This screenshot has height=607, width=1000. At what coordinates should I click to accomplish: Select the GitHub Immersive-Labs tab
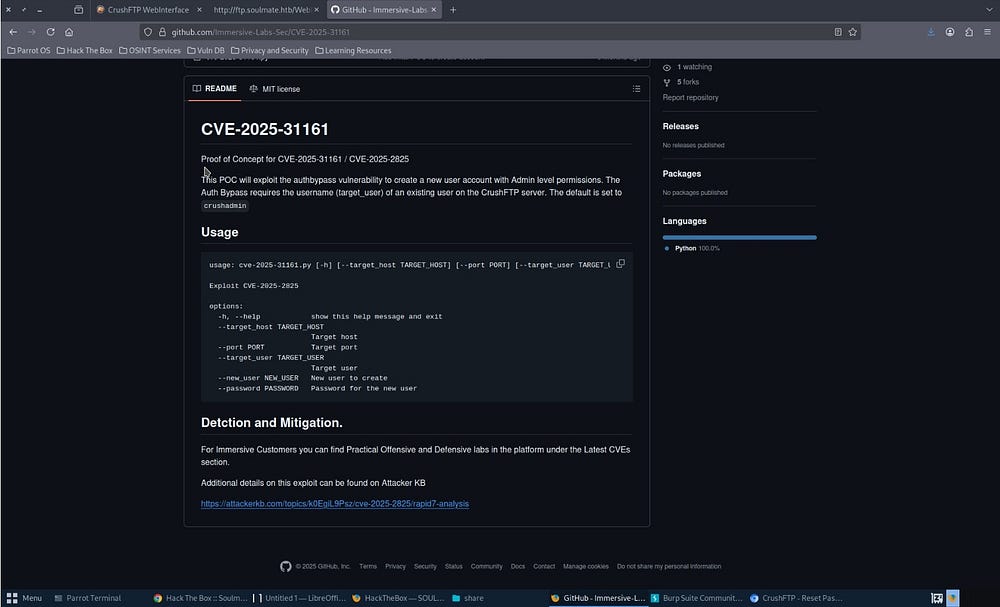[x=384, y=10]
